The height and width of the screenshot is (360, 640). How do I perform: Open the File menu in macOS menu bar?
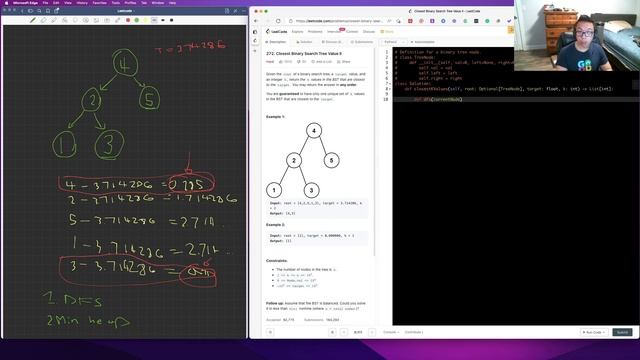[x=45, y=2]
